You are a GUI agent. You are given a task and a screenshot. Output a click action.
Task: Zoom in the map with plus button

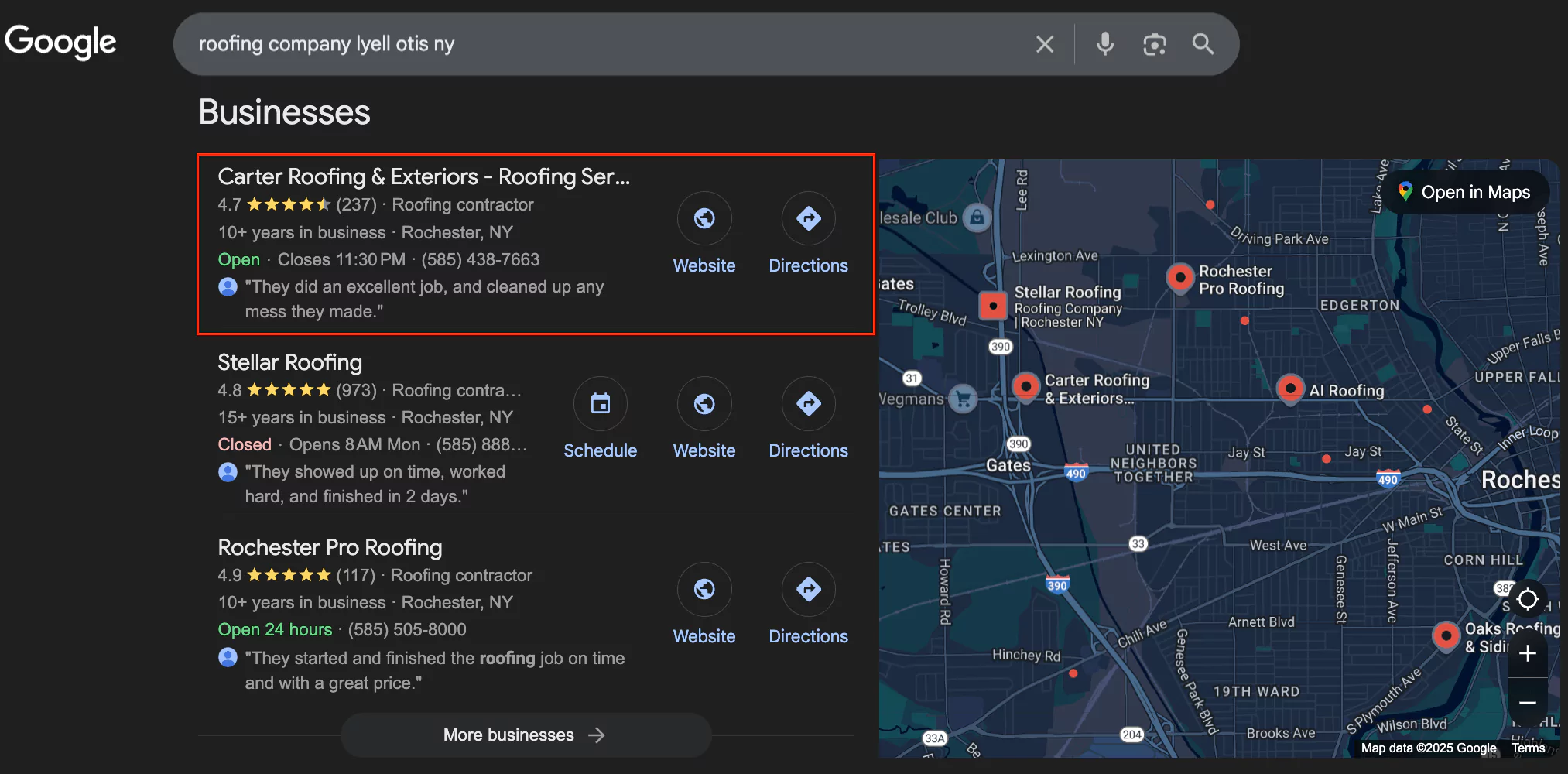point(1528,654)
